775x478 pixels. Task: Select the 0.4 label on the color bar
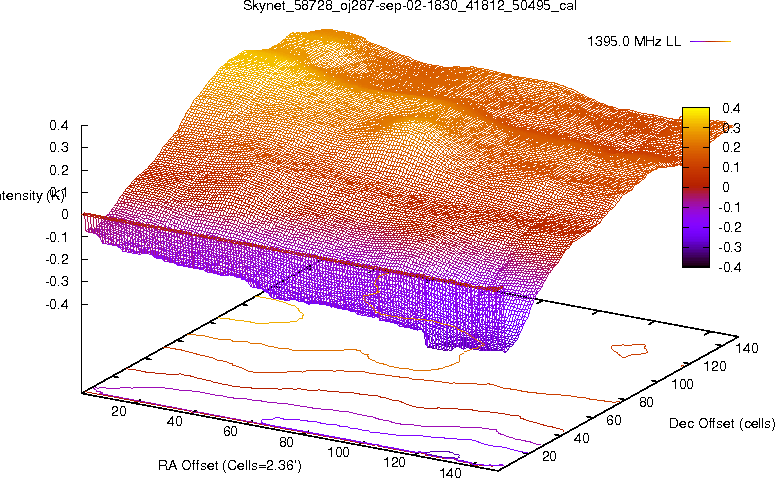pyautogui.click(x=732, y=108)
